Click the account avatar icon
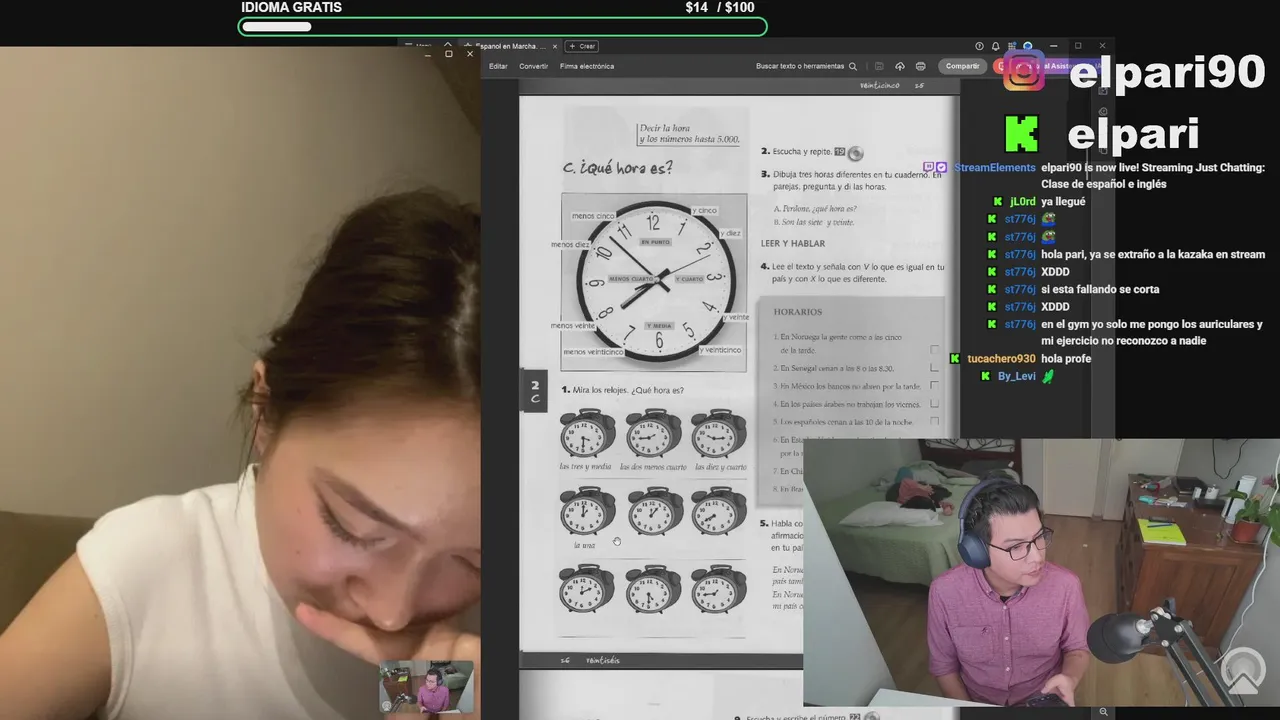Image resolution: width=1280 pixels, height=720 pixels. click(x=1027, y=46)
